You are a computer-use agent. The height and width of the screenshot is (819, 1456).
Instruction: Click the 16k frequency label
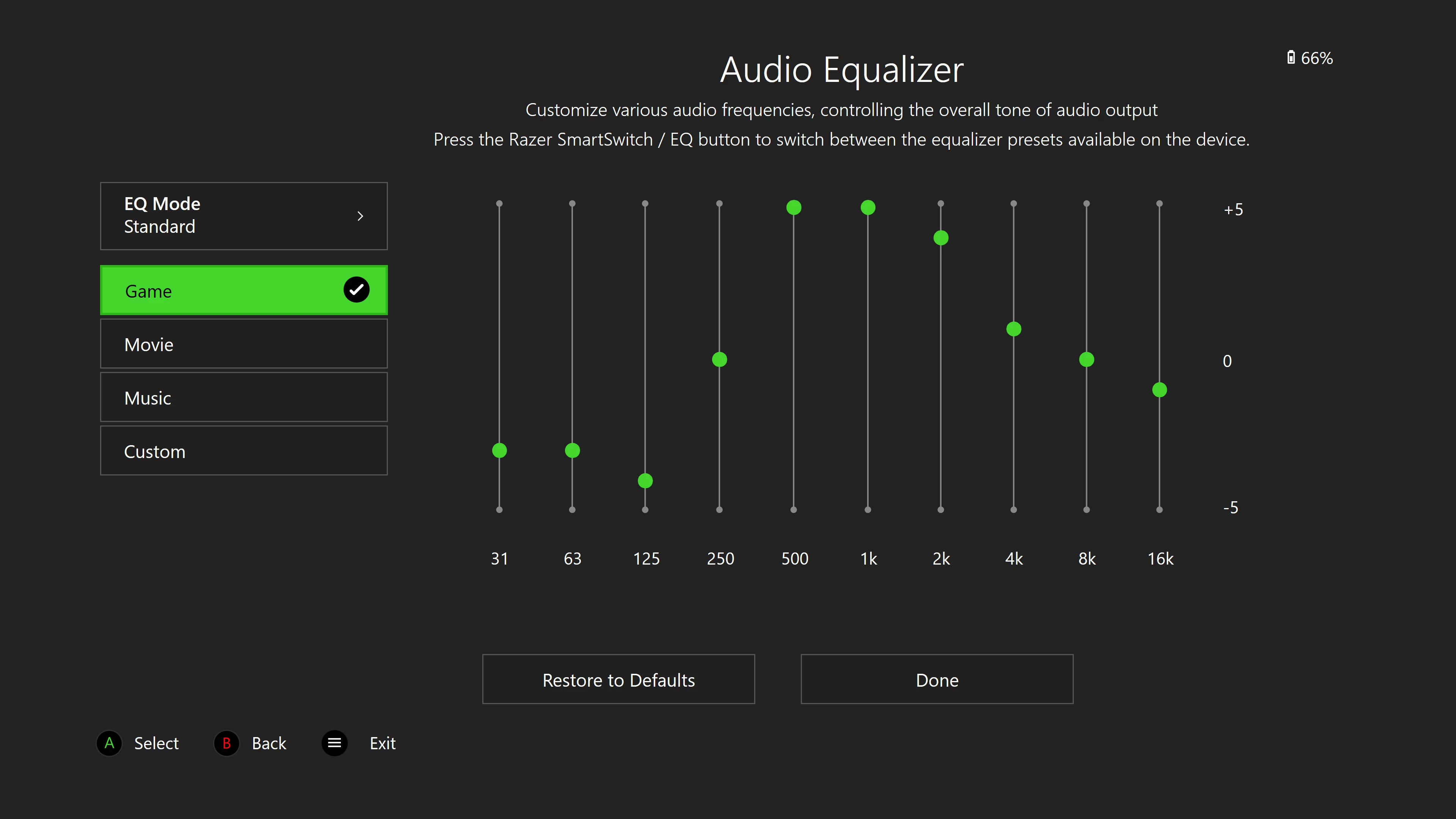click(1160, 559)
